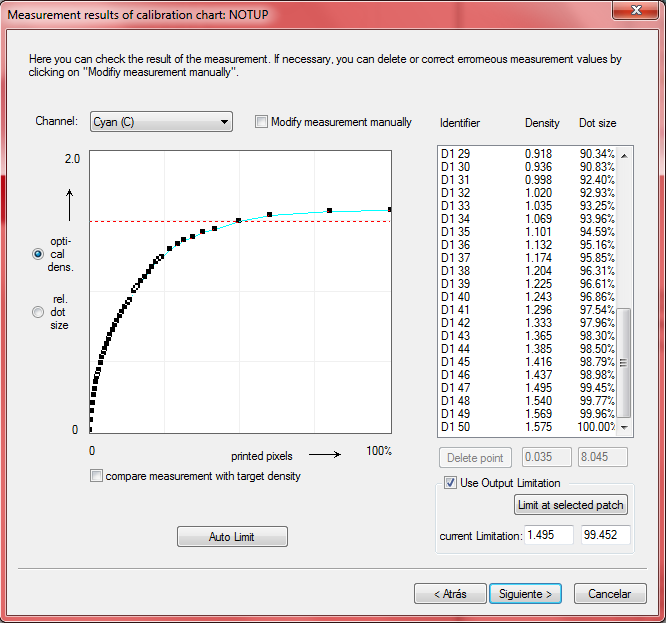Go back with the Atrás button
The width and height of the screenshot is (666, 623).
point(450,593)
